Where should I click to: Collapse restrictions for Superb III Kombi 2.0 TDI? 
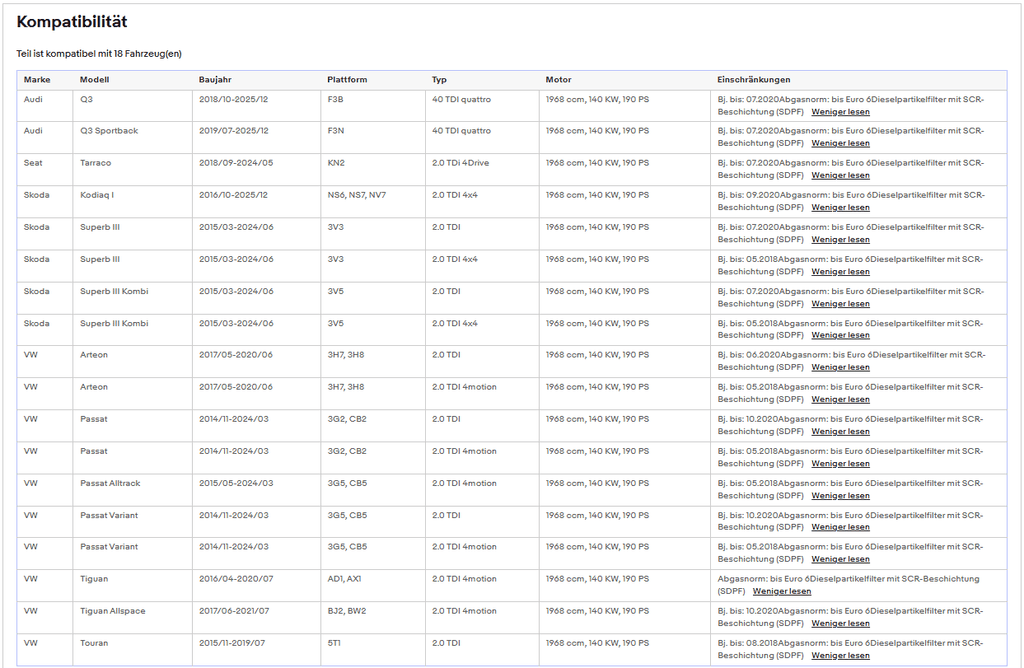pyautogui.click(x=840, y=304)
